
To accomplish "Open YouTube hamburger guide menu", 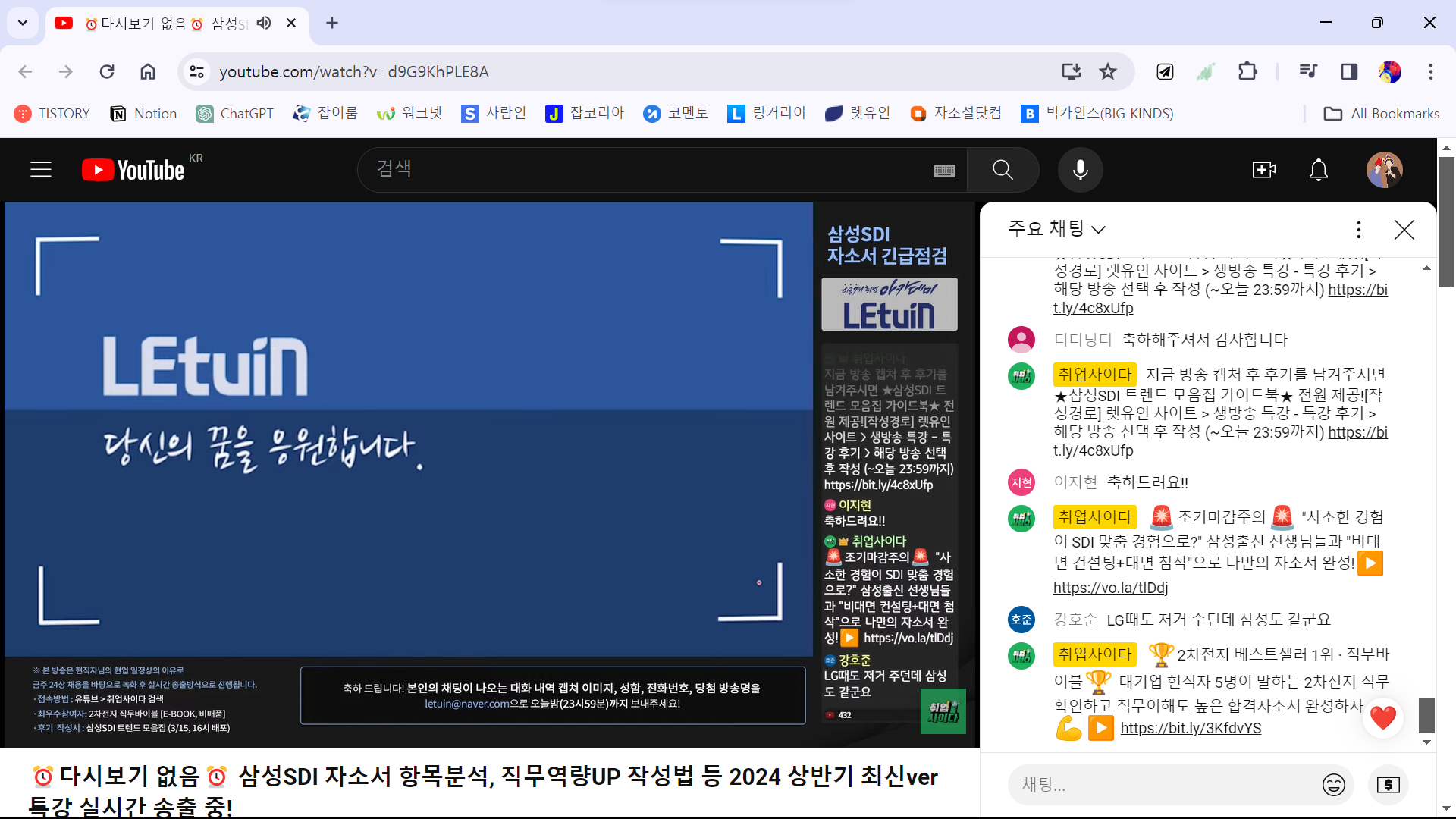I will coord(41,169).
